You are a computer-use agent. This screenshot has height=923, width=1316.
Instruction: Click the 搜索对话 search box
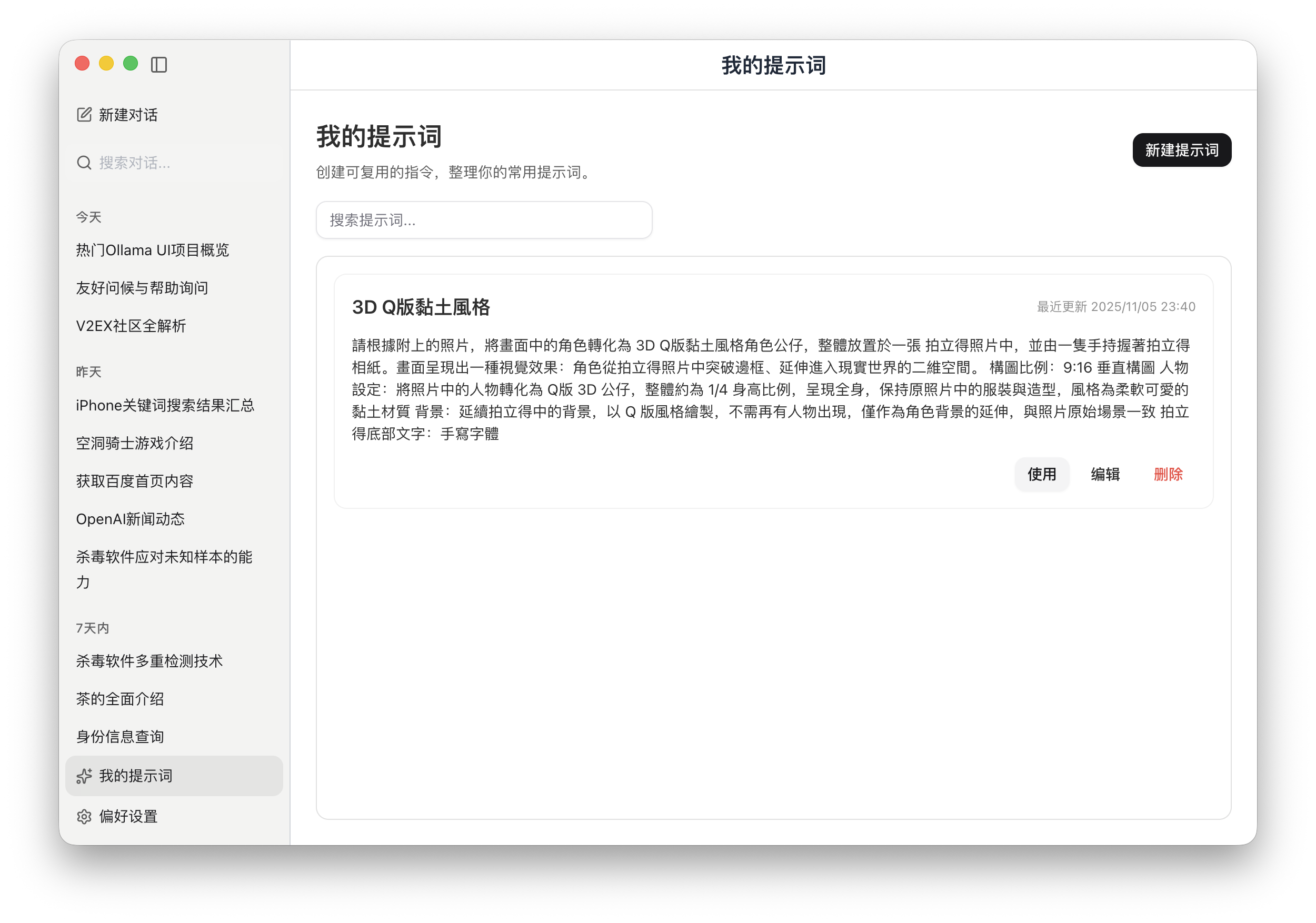(x=135, y=163)
